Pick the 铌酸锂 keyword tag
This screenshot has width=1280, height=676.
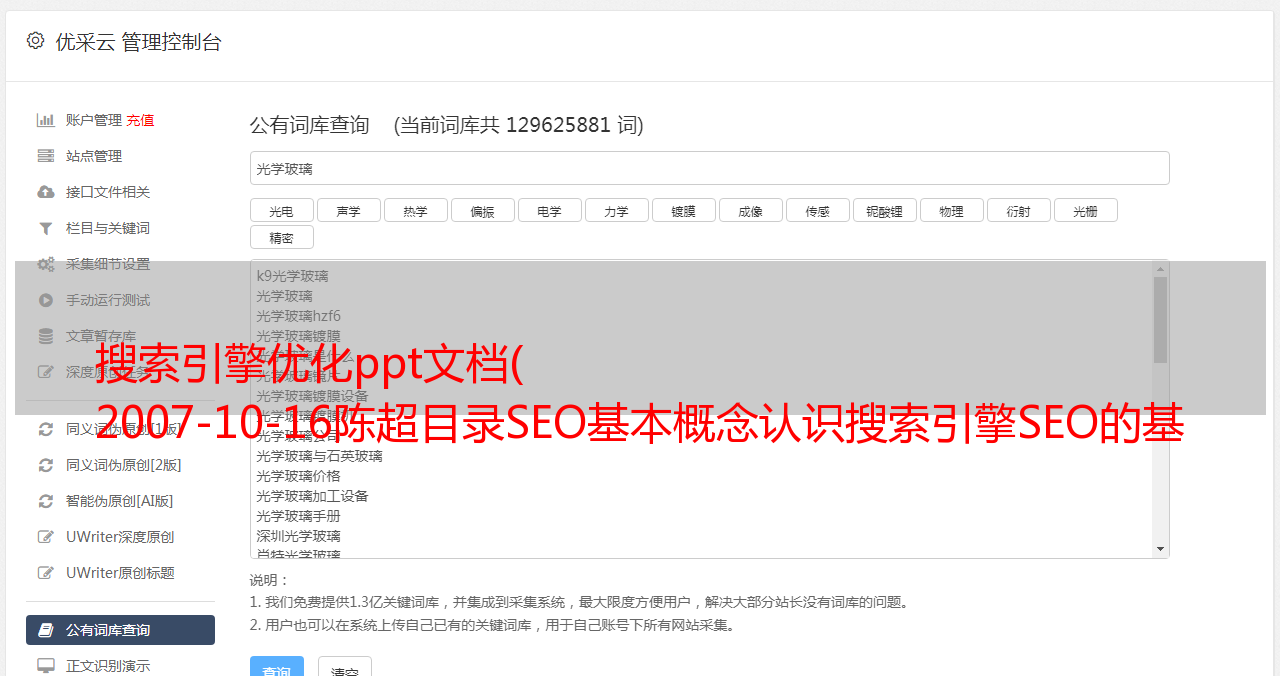(884, 210)
